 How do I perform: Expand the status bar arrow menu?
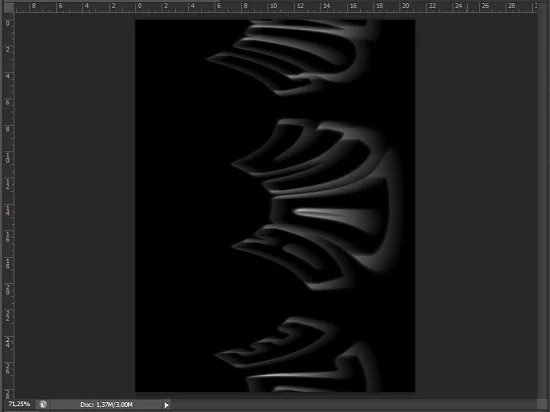coord(166,405)
